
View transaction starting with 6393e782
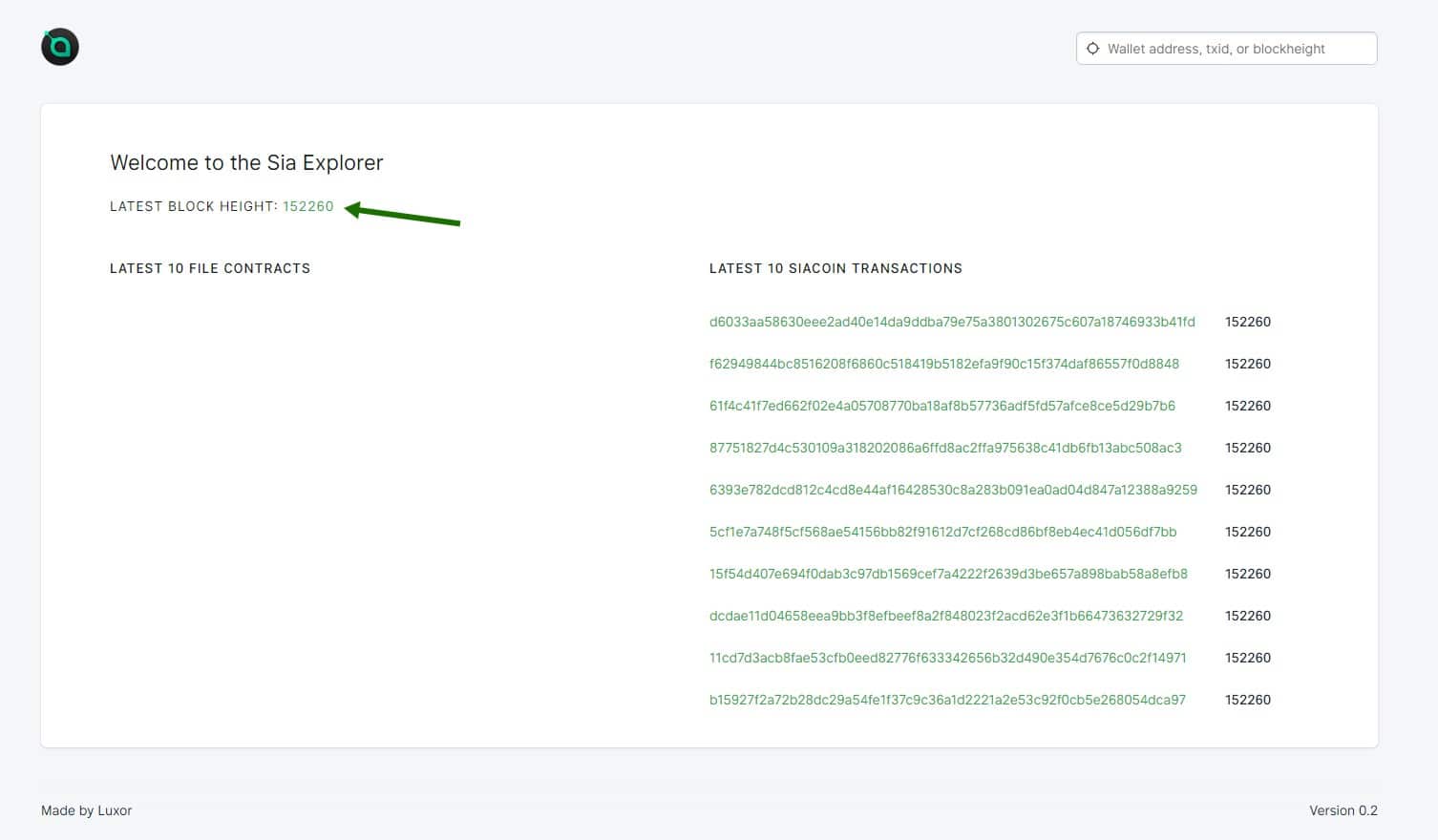click(953, 490)
